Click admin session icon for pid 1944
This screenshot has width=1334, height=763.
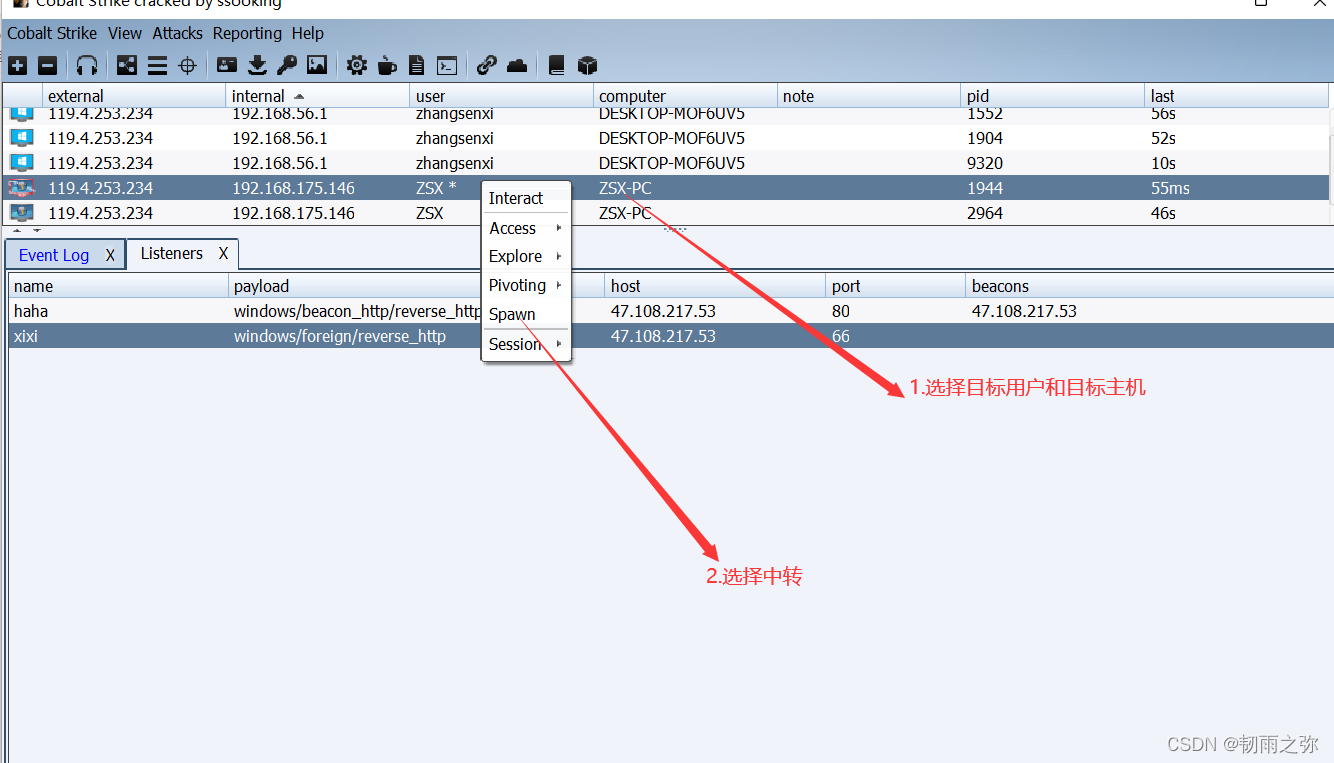22,187
